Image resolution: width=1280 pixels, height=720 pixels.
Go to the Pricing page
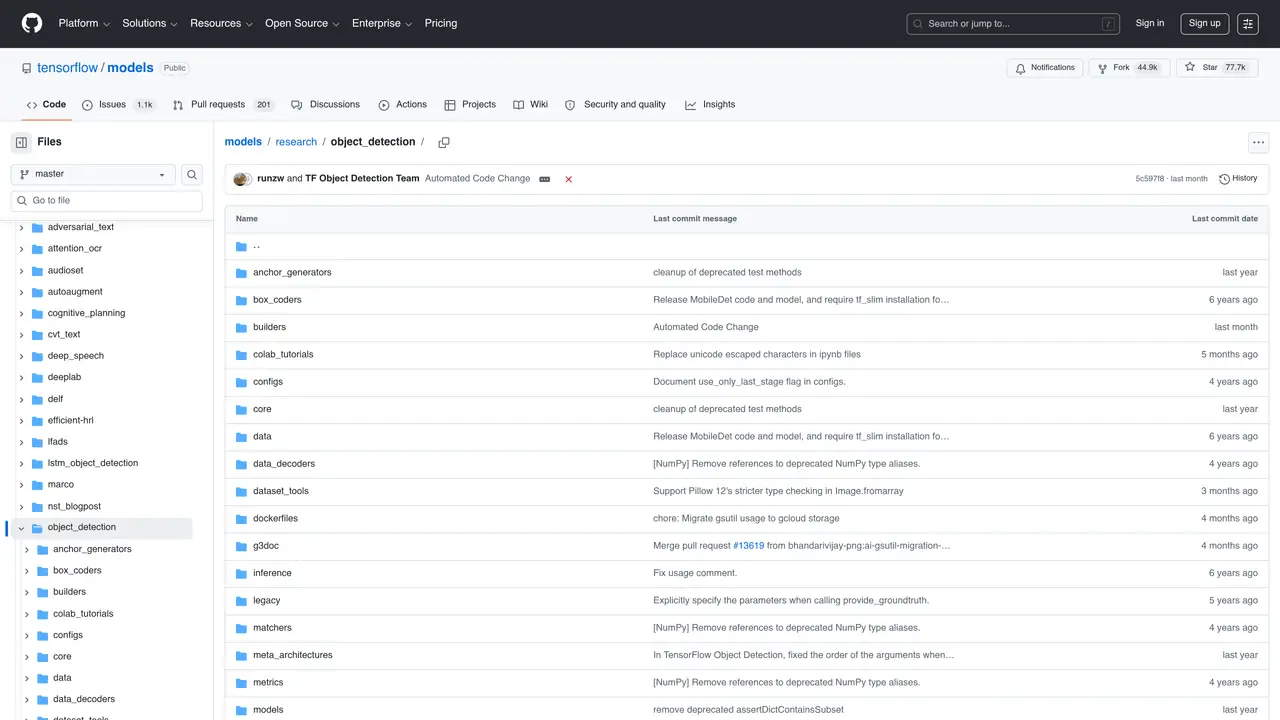(441, 23)
